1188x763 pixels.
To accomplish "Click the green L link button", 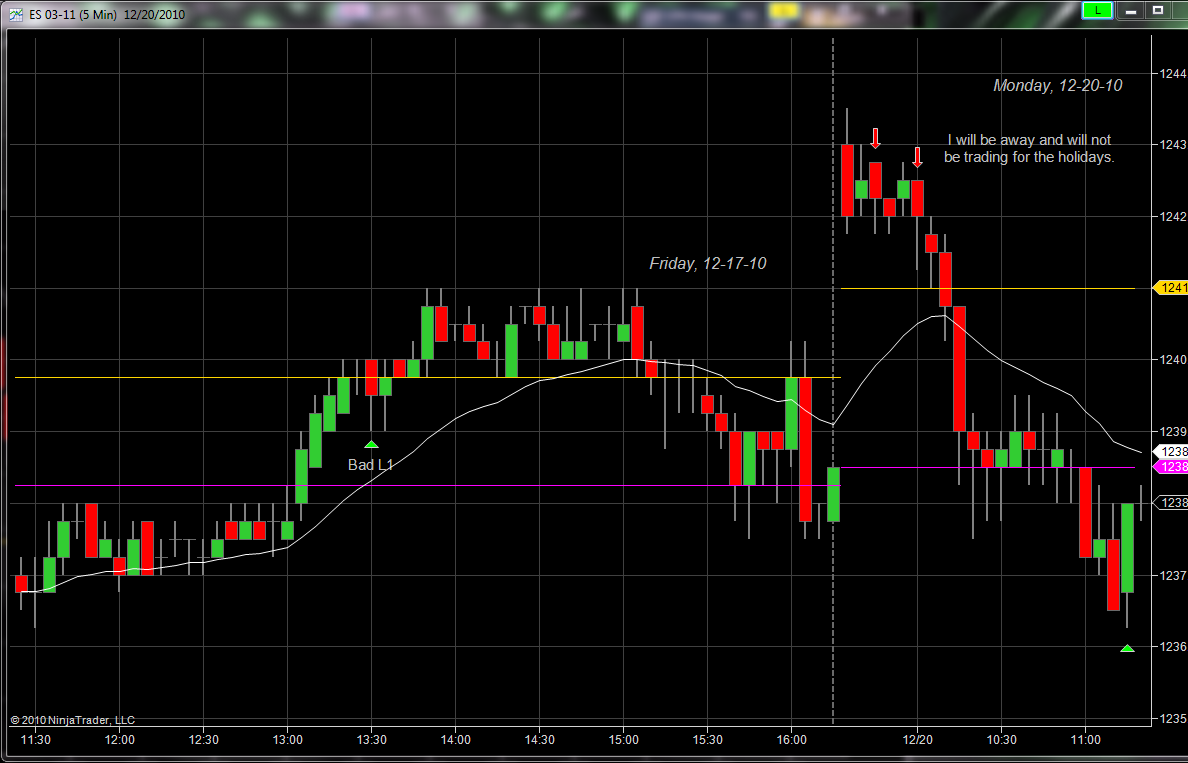I will [1097, 10].
